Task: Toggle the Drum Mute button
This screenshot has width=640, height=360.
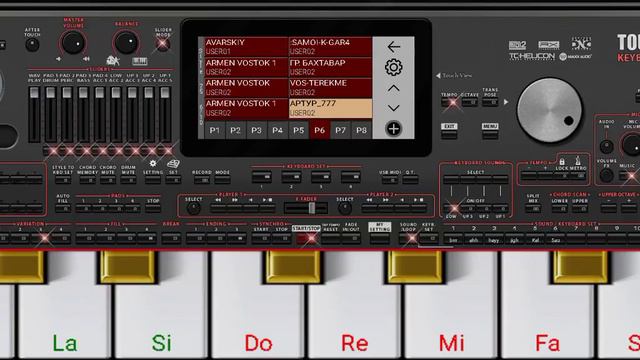Action: pos(128,180)
